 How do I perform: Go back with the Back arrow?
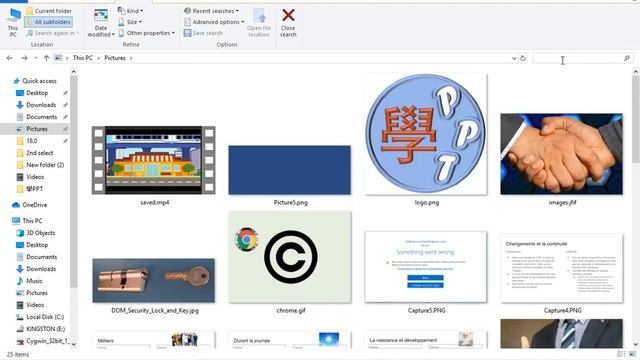pos(10,58)
